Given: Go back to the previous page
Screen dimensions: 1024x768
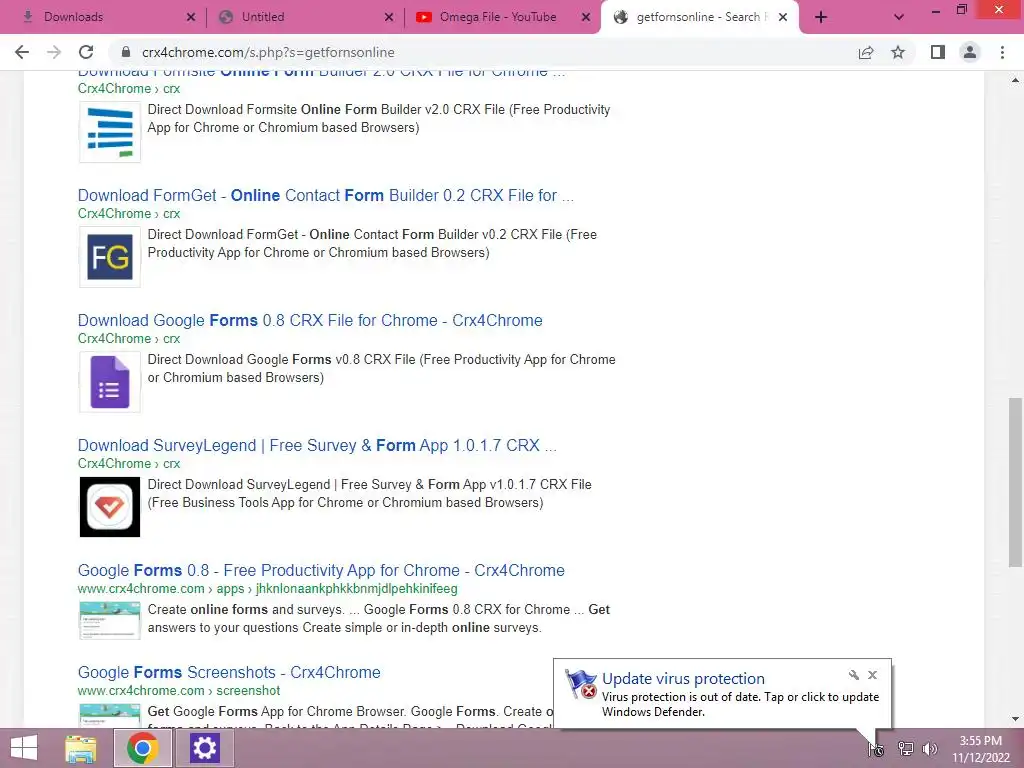Looking at the screenshot, I should pyautogui.click(x=22, y=52).
